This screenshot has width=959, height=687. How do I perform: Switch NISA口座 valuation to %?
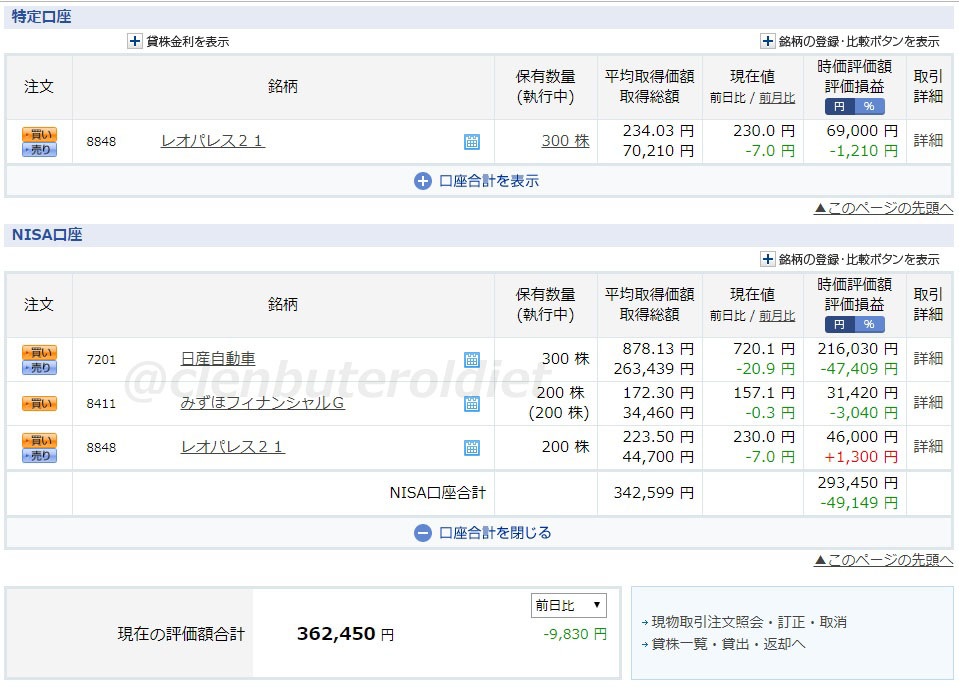(869, 324)
